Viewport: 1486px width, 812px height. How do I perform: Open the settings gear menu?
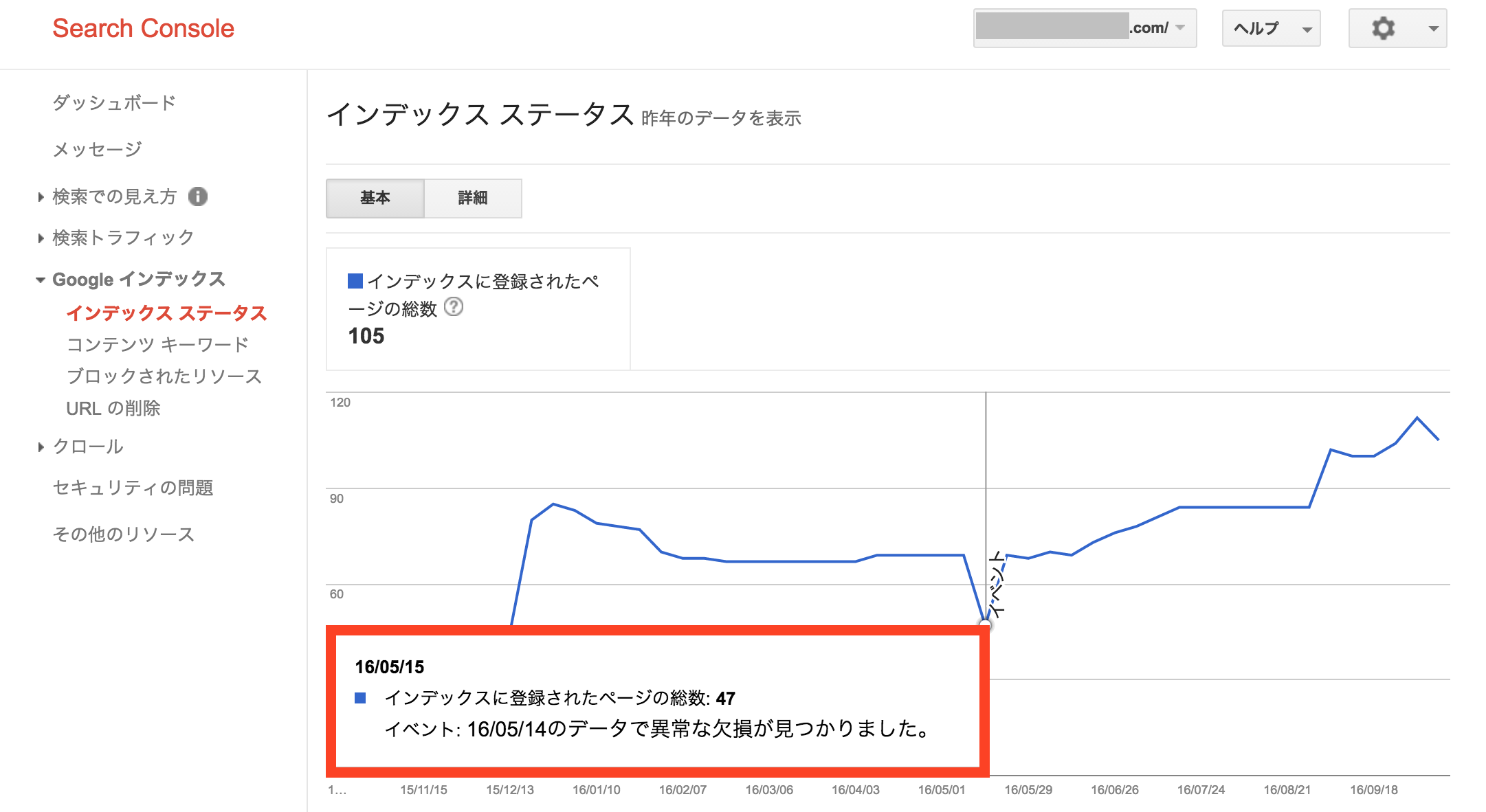tap(1397, 28)
